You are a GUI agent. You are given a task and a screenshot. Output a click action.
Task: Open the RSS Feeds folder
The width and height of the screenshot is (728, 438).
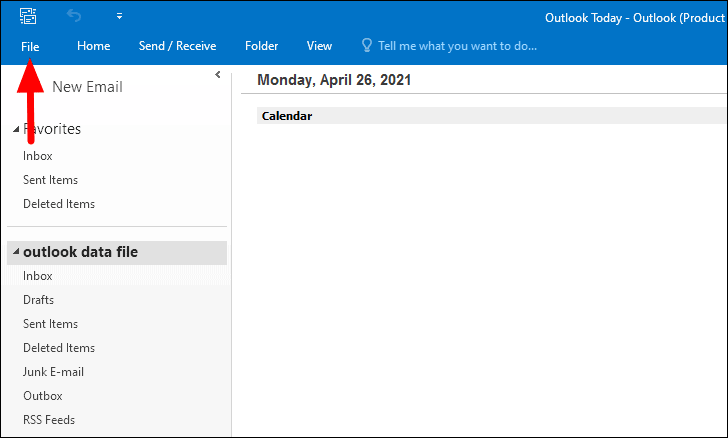[x=49, y=420]
